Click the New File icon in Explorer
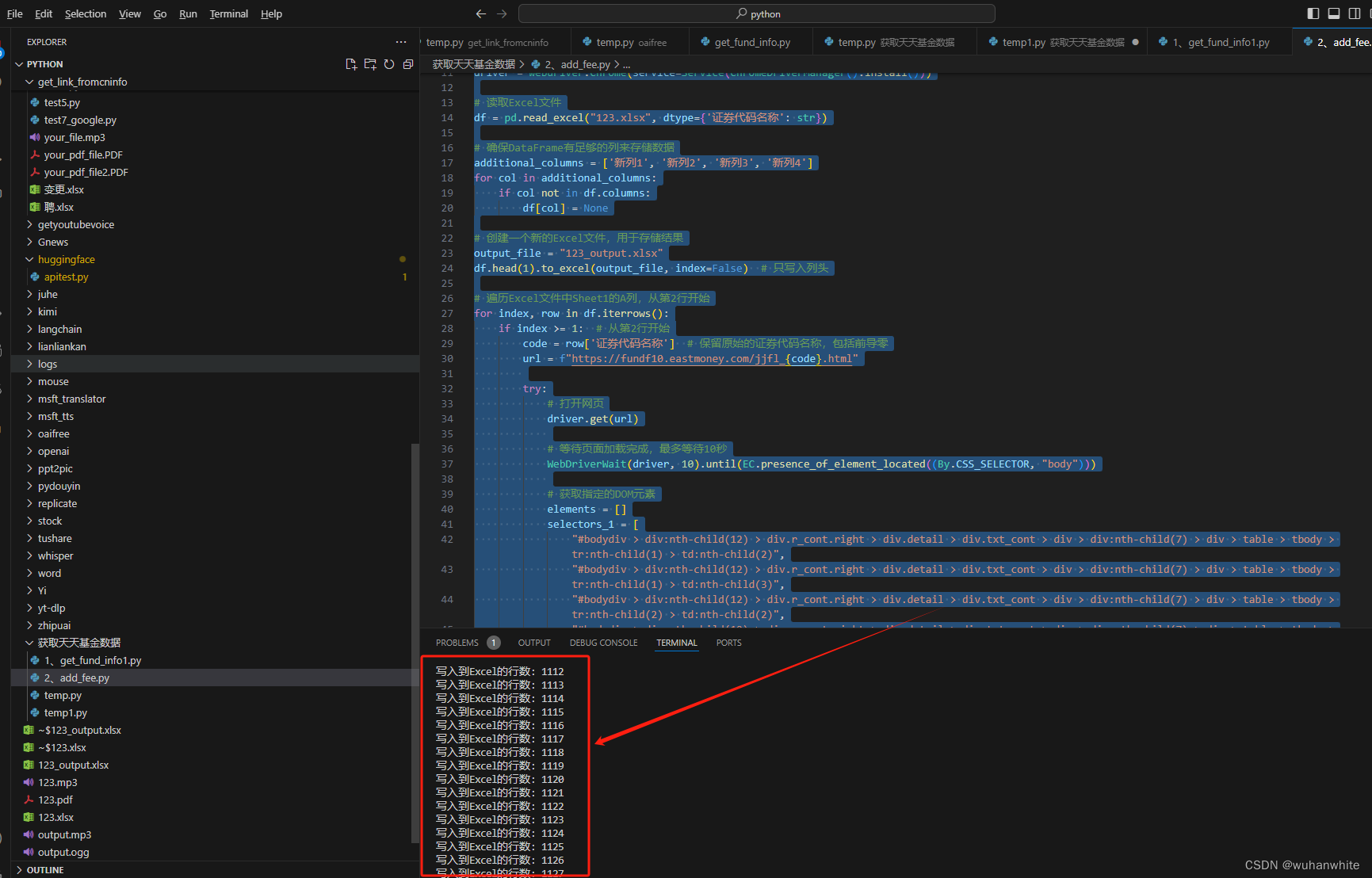Screen dimensions: 1372x878 tap(351, 64)
